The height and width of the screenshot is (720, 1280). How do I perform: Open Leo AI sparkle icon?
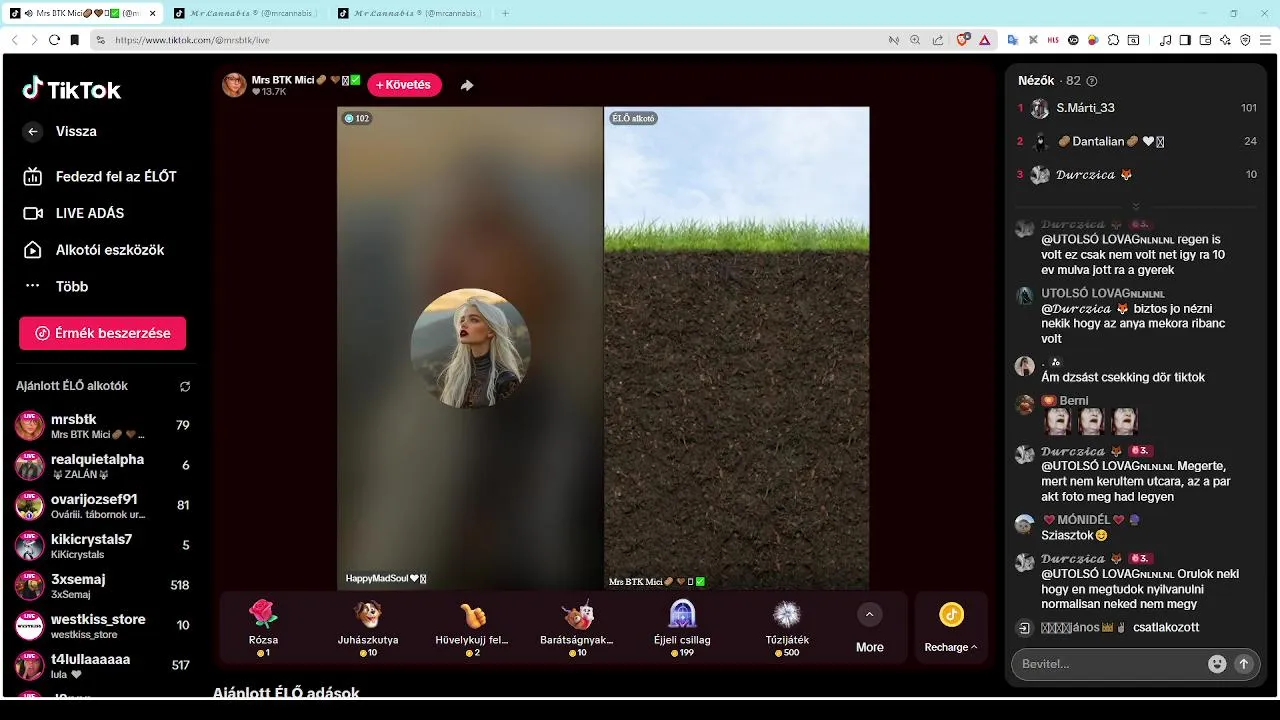pos(1225,40)
